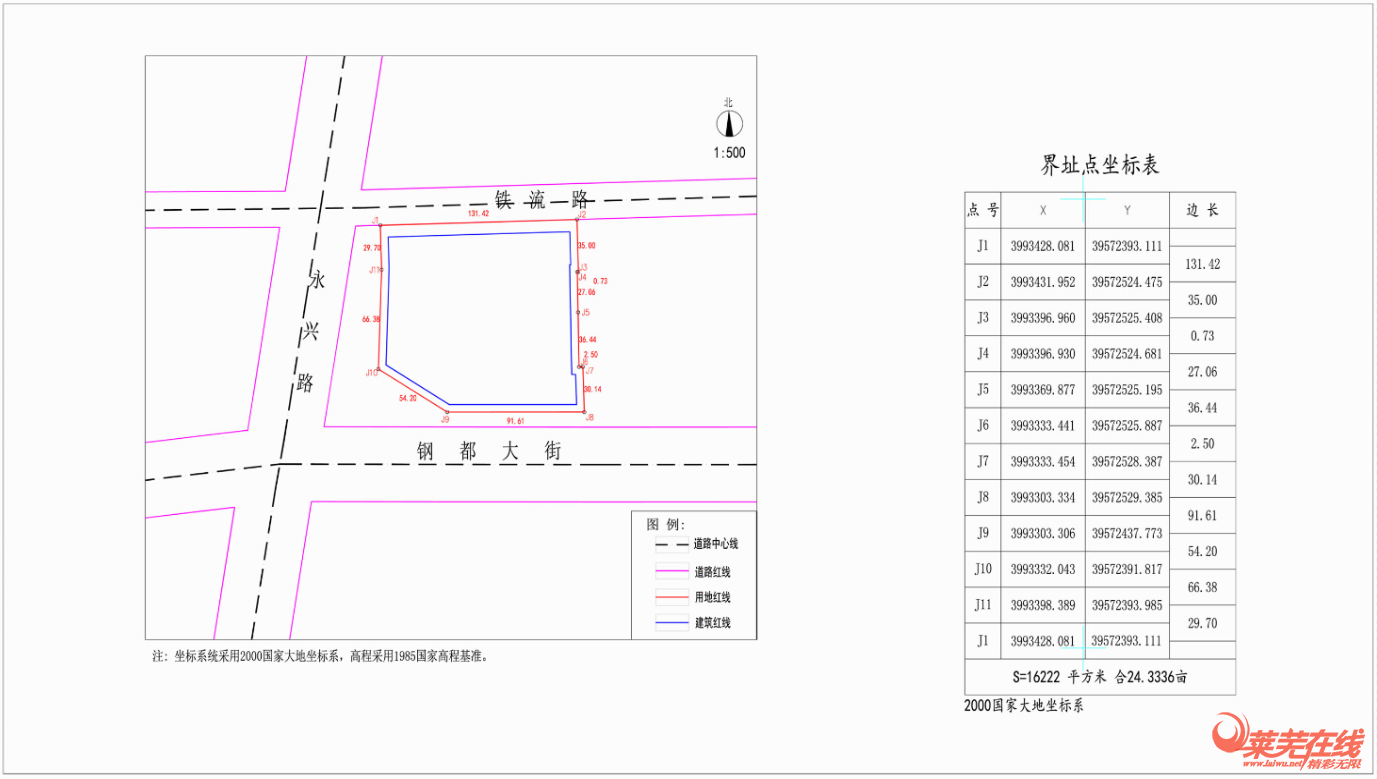Click X value 3993332.043
This screenshot has height=779, width=1377.
tap(1043, 569)
